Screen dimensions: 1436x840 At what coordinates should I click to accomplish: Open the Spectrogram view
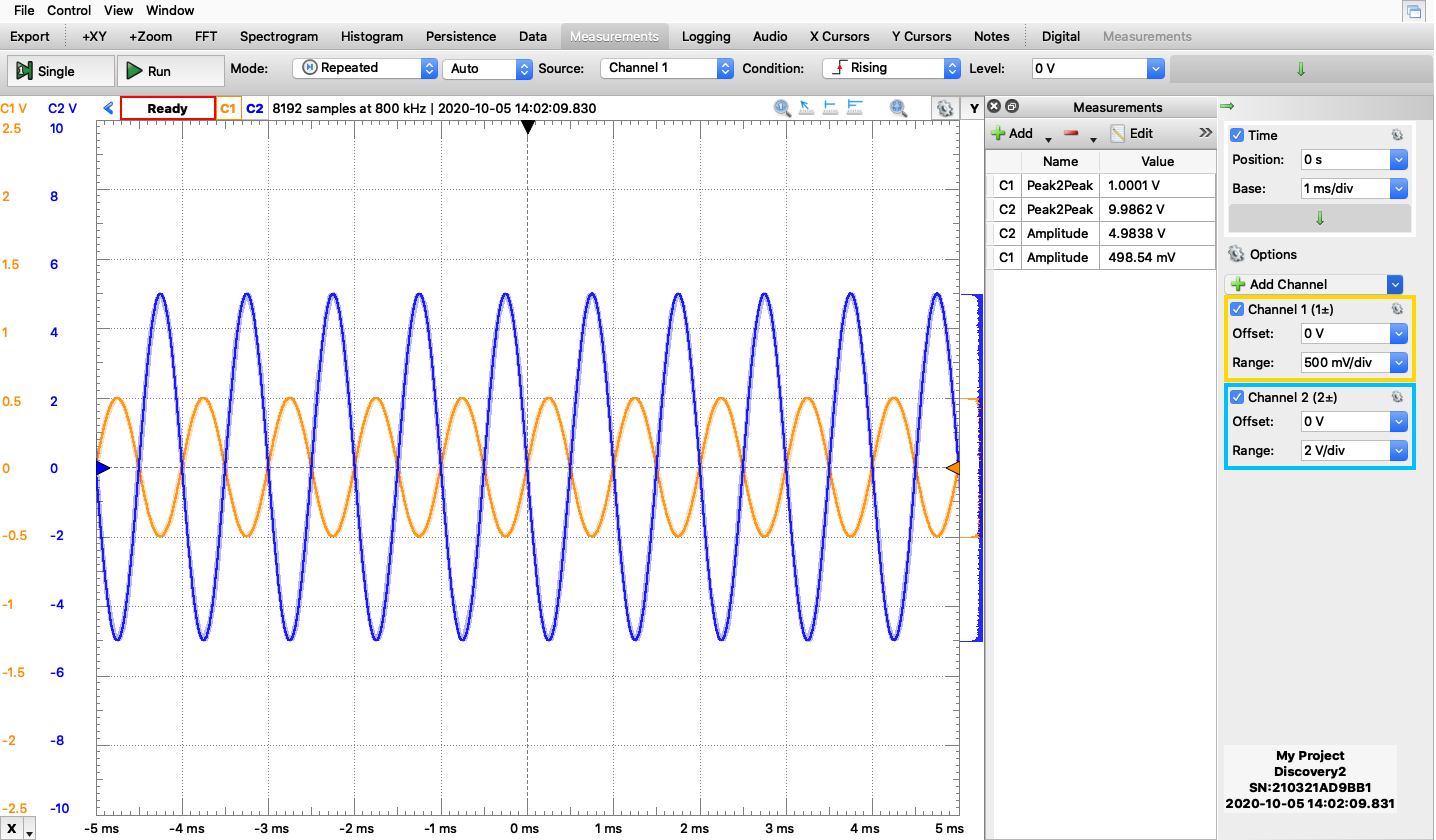tap(279, 36)
